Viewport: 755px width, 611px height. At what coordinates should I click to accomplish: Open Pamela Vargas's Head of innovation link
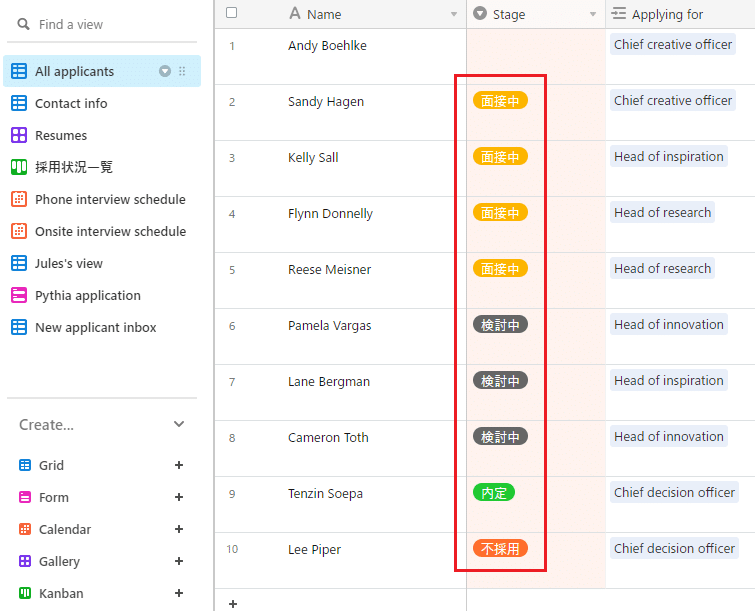669,325
